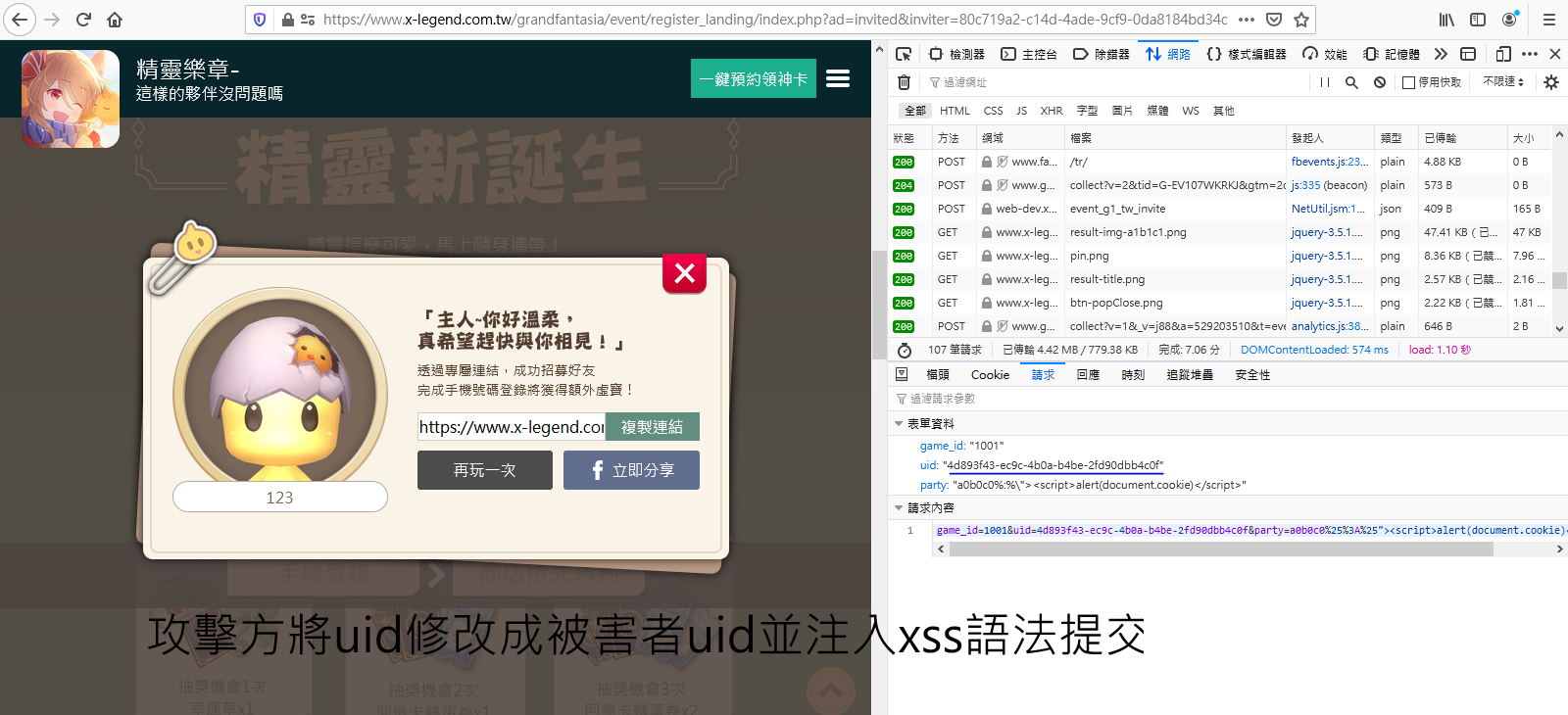Open the 記憶體 tab
Viewport: 1568px width, 715px height.
(x=1392, y=54)
